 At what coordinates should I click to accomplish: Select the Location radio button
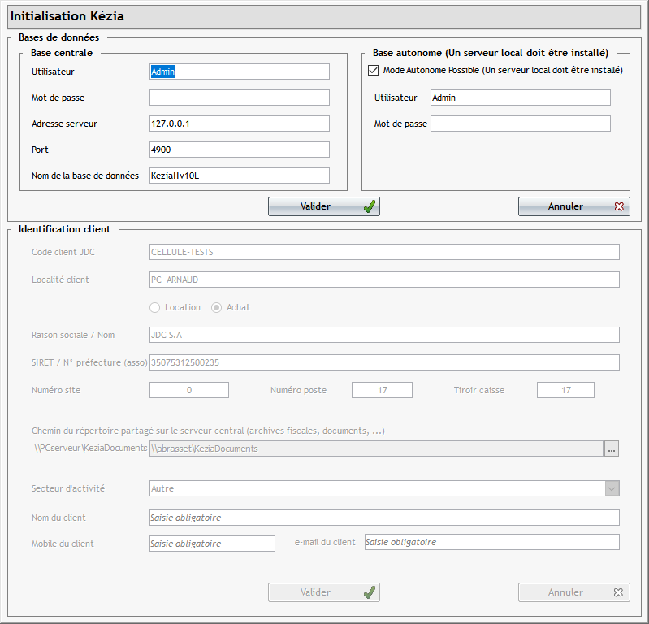(x=155, y=307)
